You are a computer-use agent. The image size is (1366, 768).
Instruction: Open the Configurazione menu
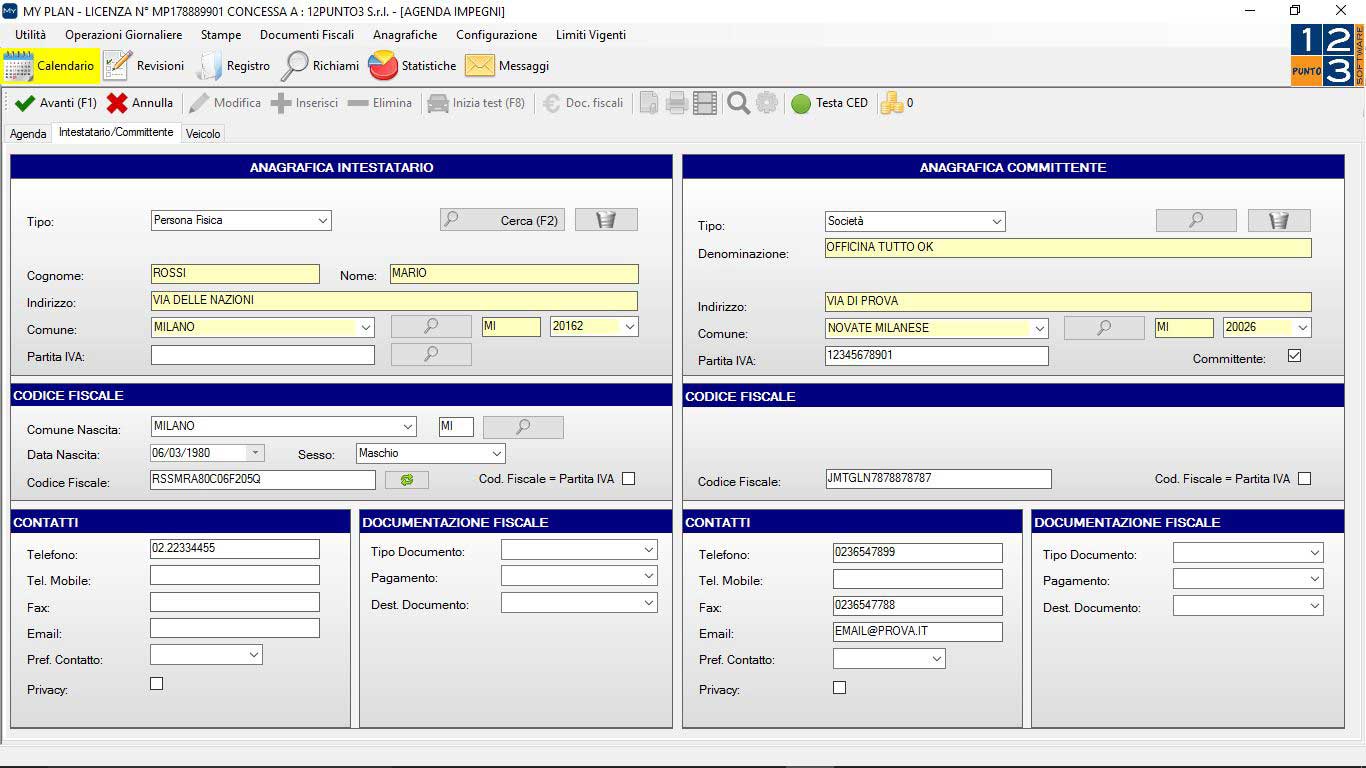(x=497, y=35)
